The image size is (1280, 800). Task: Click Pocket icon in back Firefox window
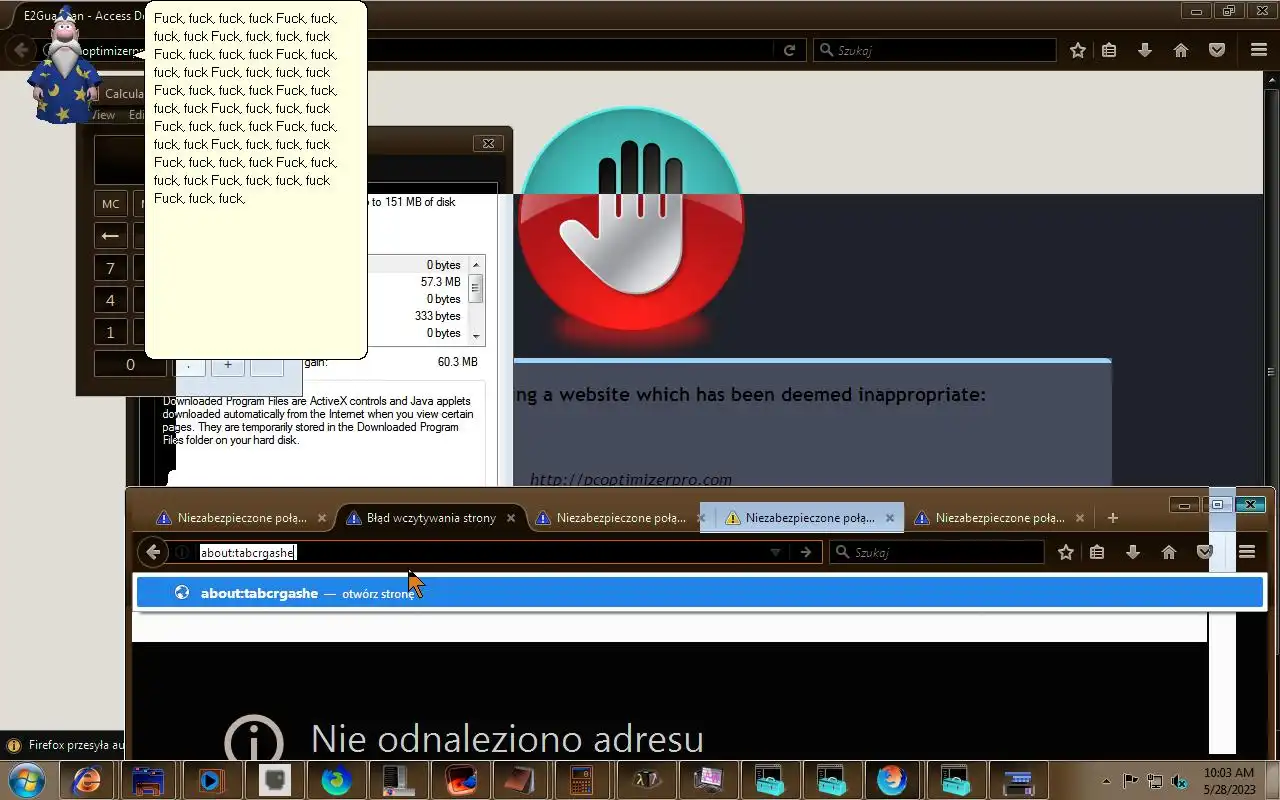(1217, 50)
